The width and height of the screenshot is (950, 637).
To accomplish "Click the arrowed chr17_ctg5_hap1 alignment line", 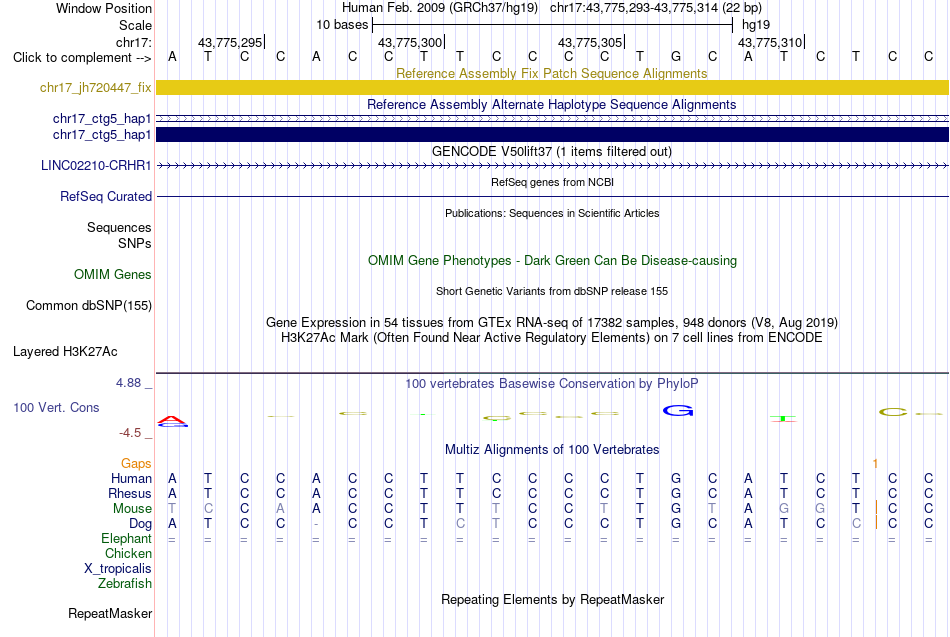I will [553, 119].
